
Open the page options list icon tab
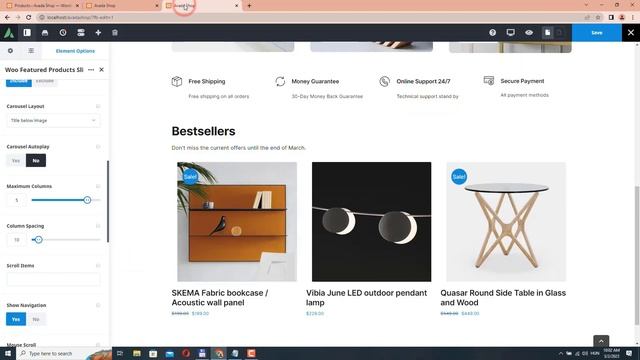(x=31, y=51)
